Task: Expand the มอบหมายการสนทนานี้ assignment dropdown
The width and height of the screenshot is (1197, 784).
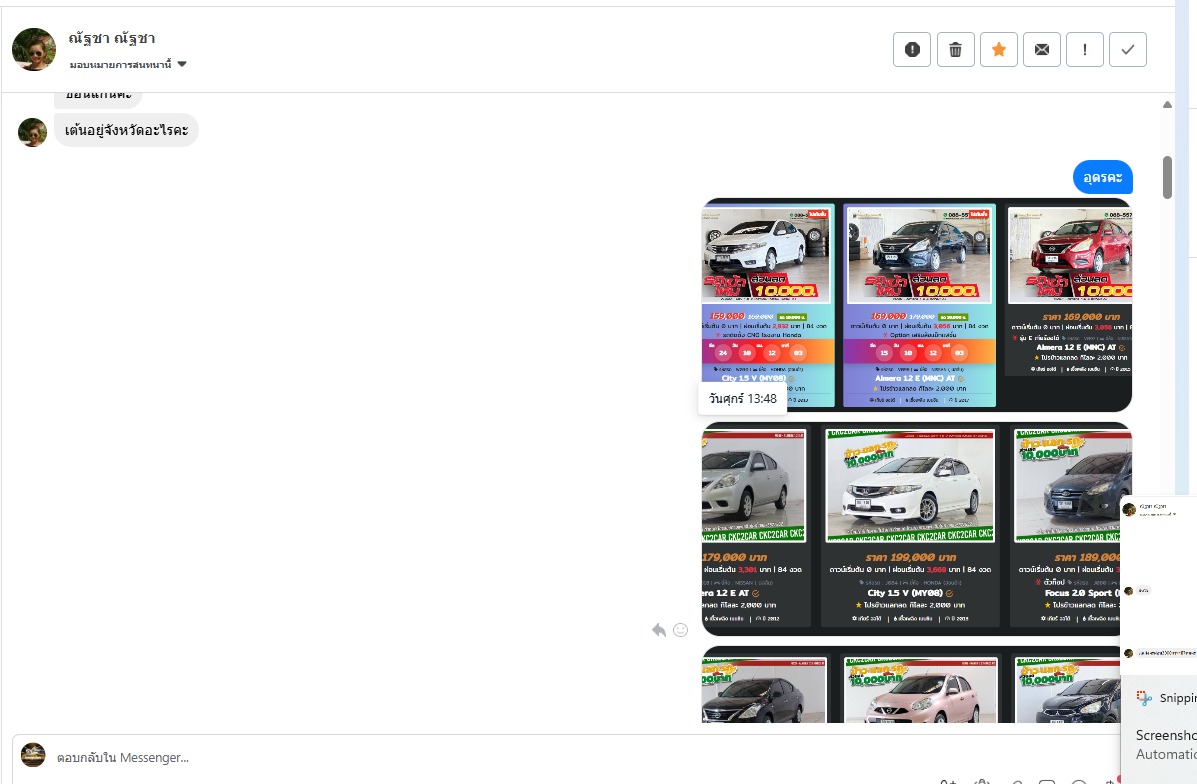Action: tap(121, 65)
